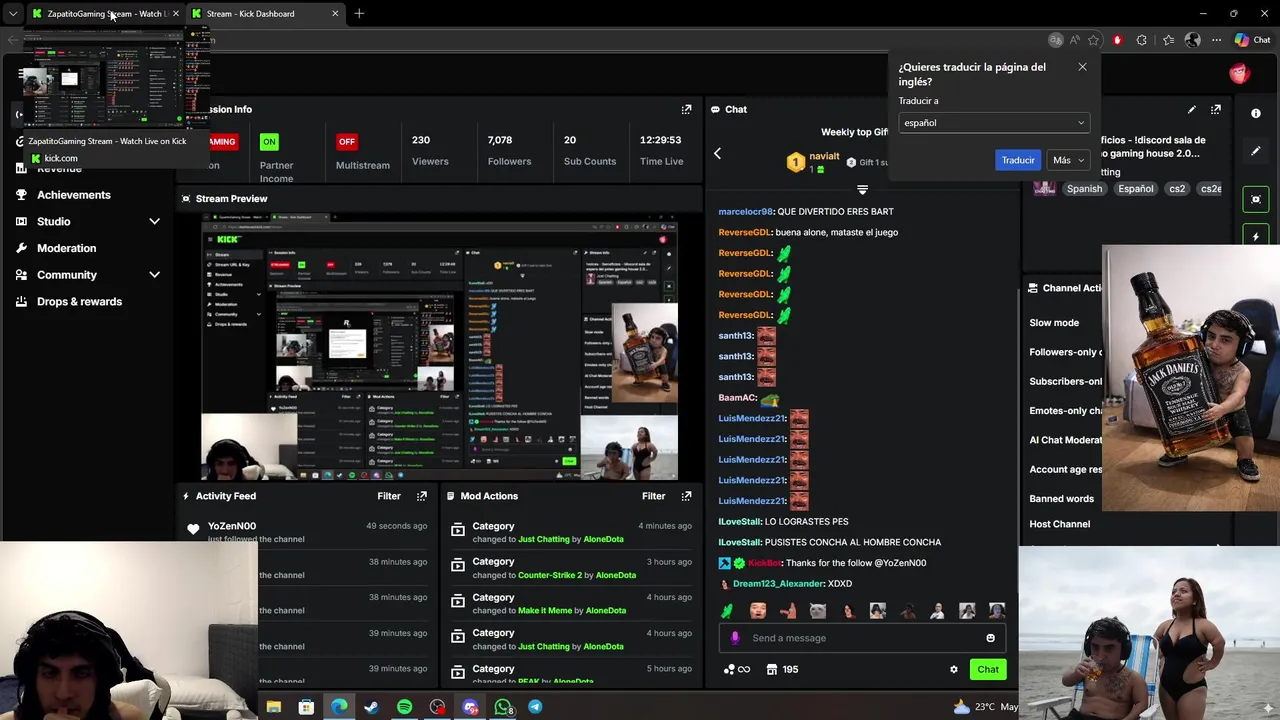This screenshot has width=1280, height=720.
Task: Edit stream info with the pencil icon in the panel header
Action: 1191,109
